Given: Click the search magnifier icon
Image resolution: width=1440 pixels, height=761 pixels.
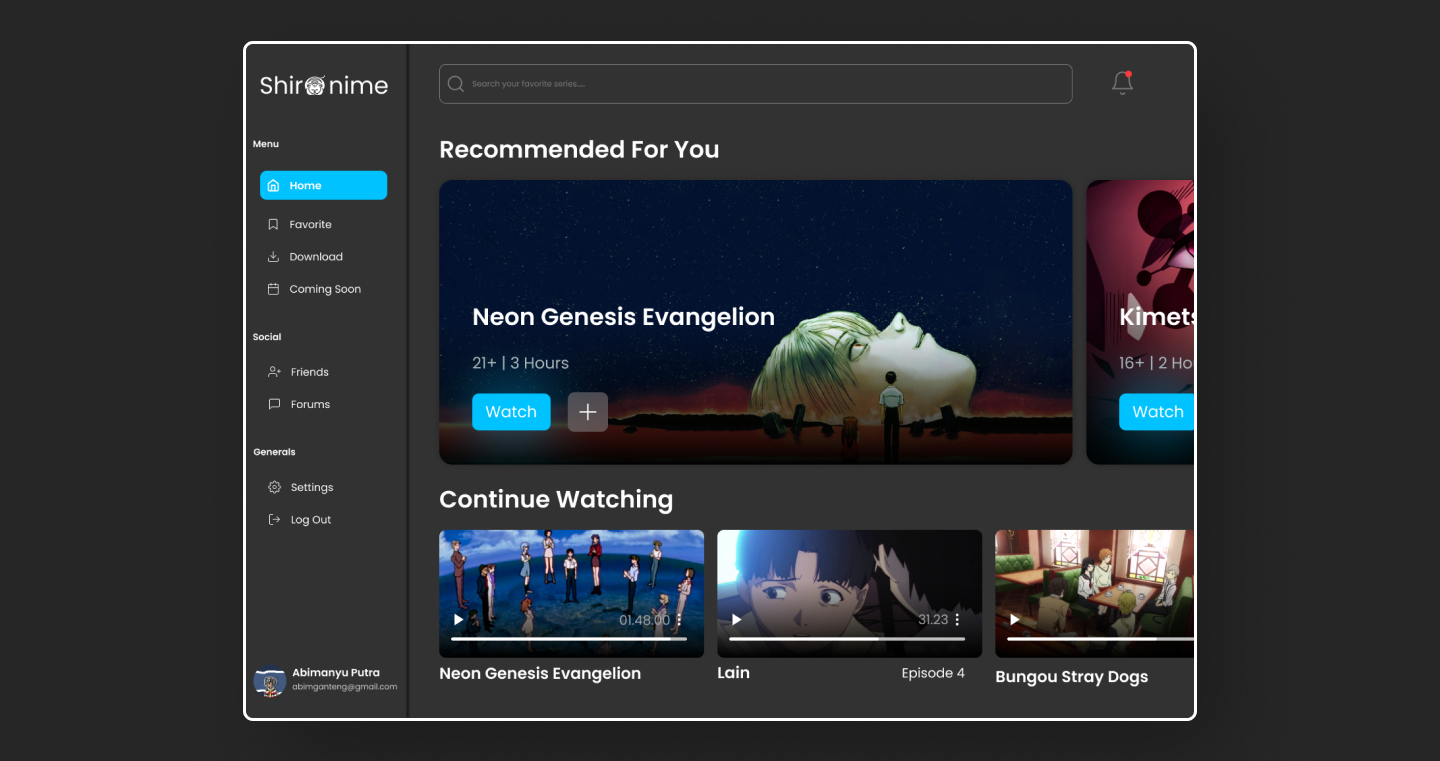Looking at the screenshot, I should (x=456, y=84).
